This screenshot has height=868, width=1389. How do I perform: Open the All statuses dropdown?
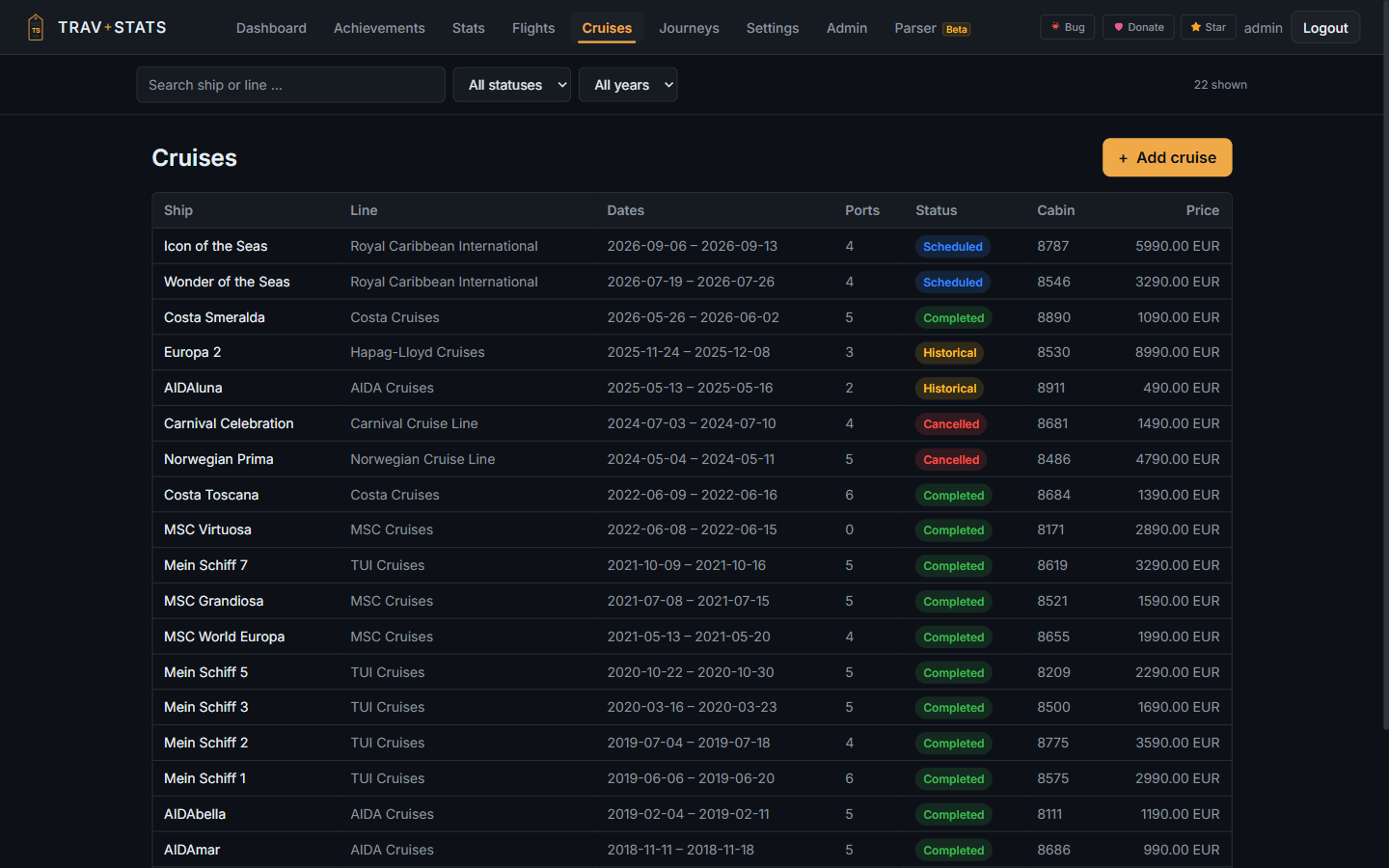pyautogui.click(x=512, y=85)
